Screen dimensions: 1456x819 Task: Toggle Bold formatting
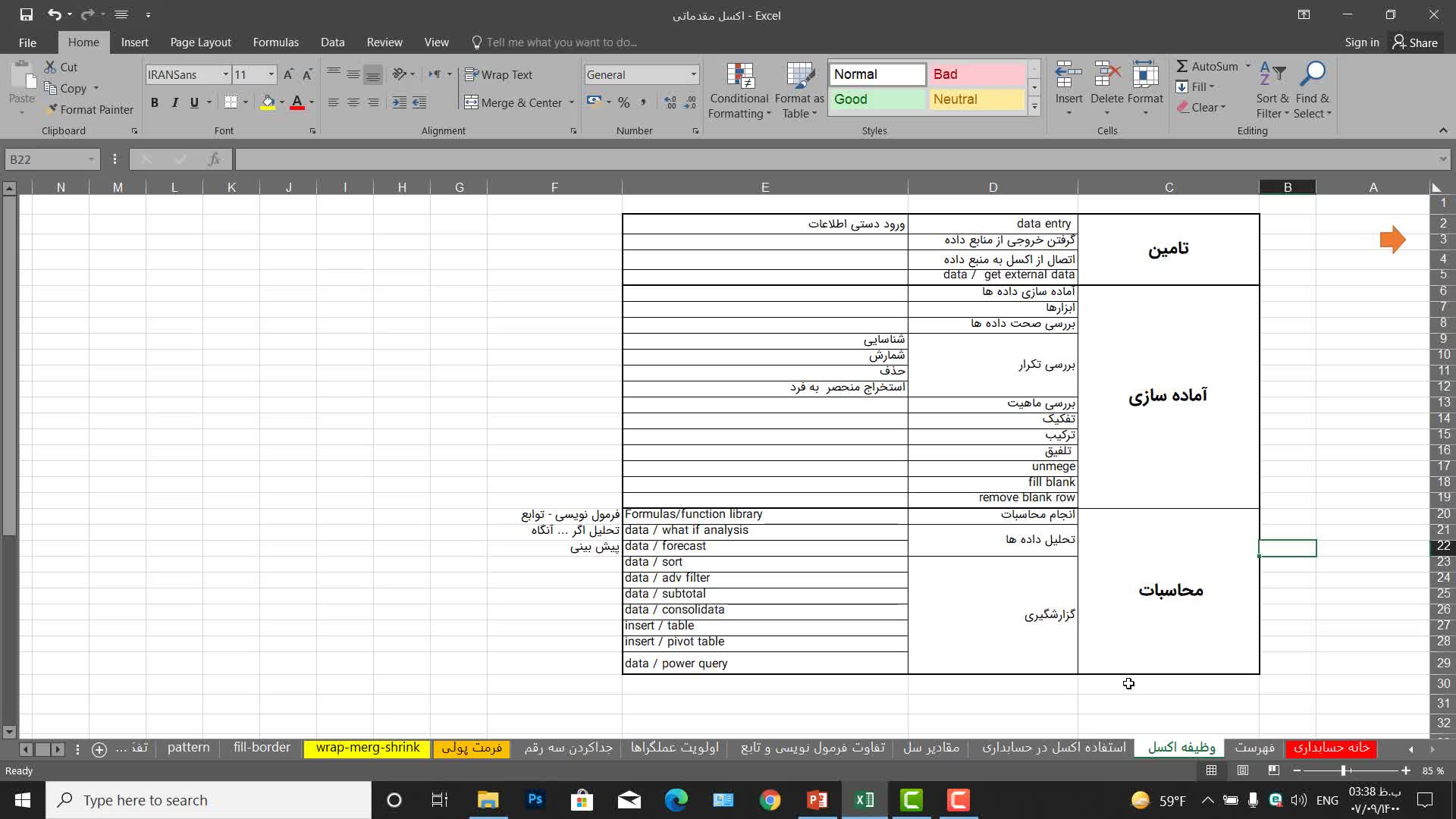[x=155, y=102]
